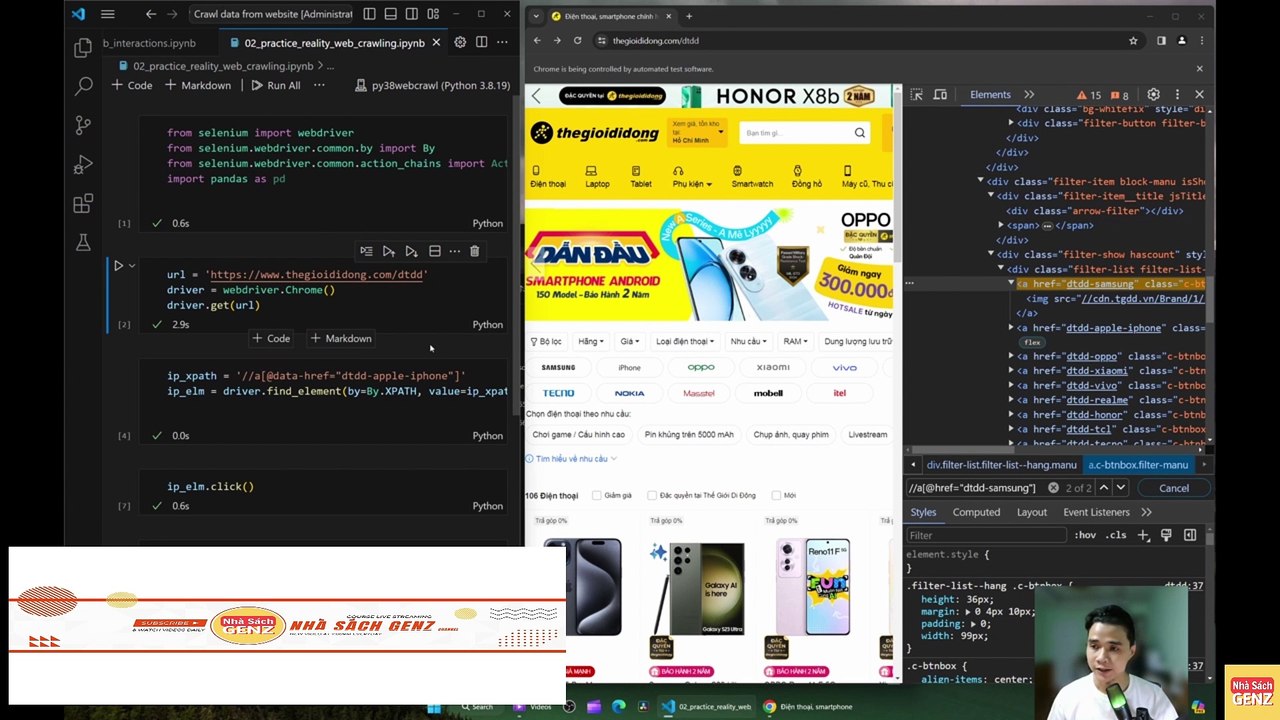Open the Phụ kiện category dropdown
The width and height of the screenshot is (1280, 720).
pos(692,177)
